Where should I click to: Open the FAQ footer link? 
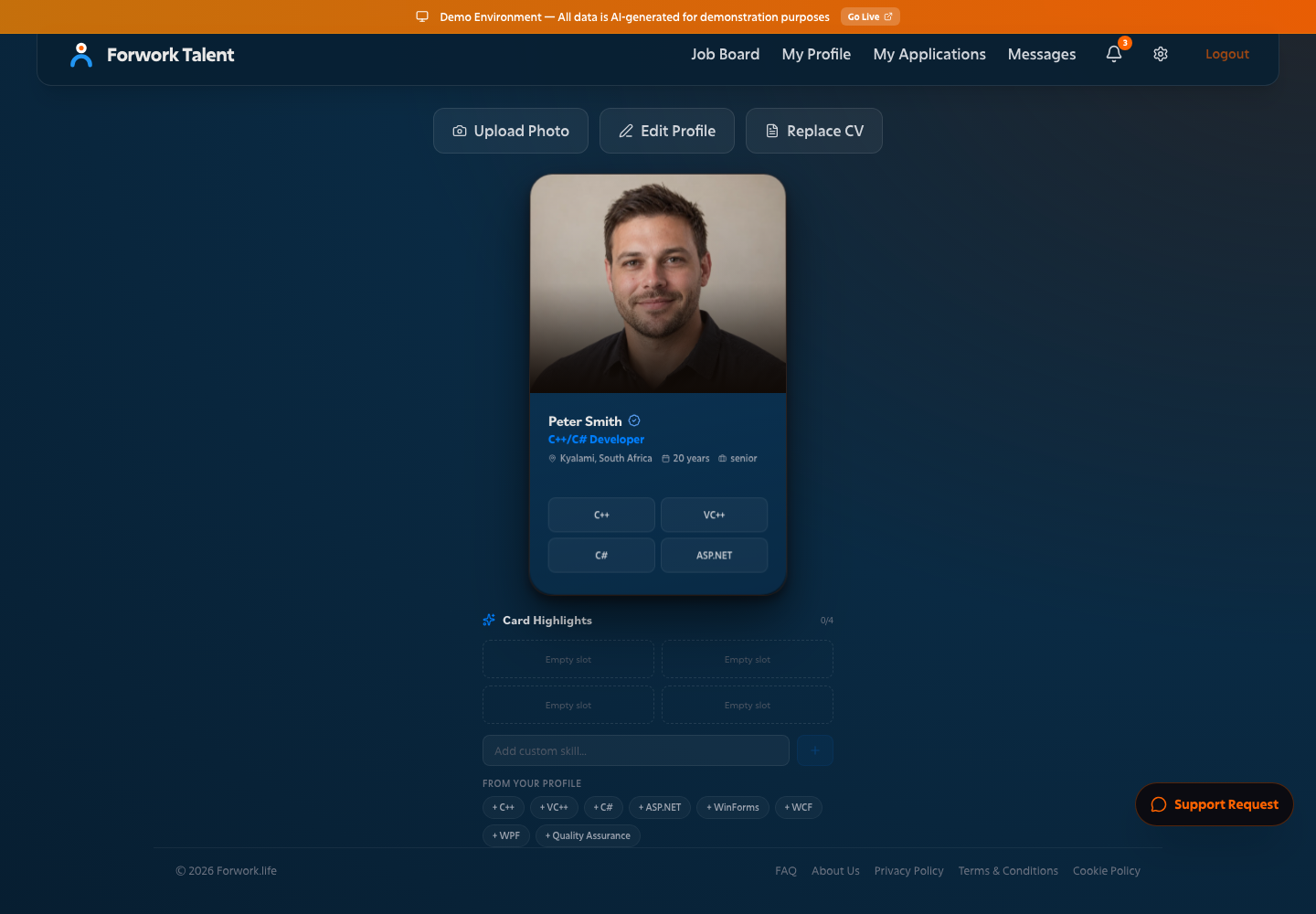[786, 871]
